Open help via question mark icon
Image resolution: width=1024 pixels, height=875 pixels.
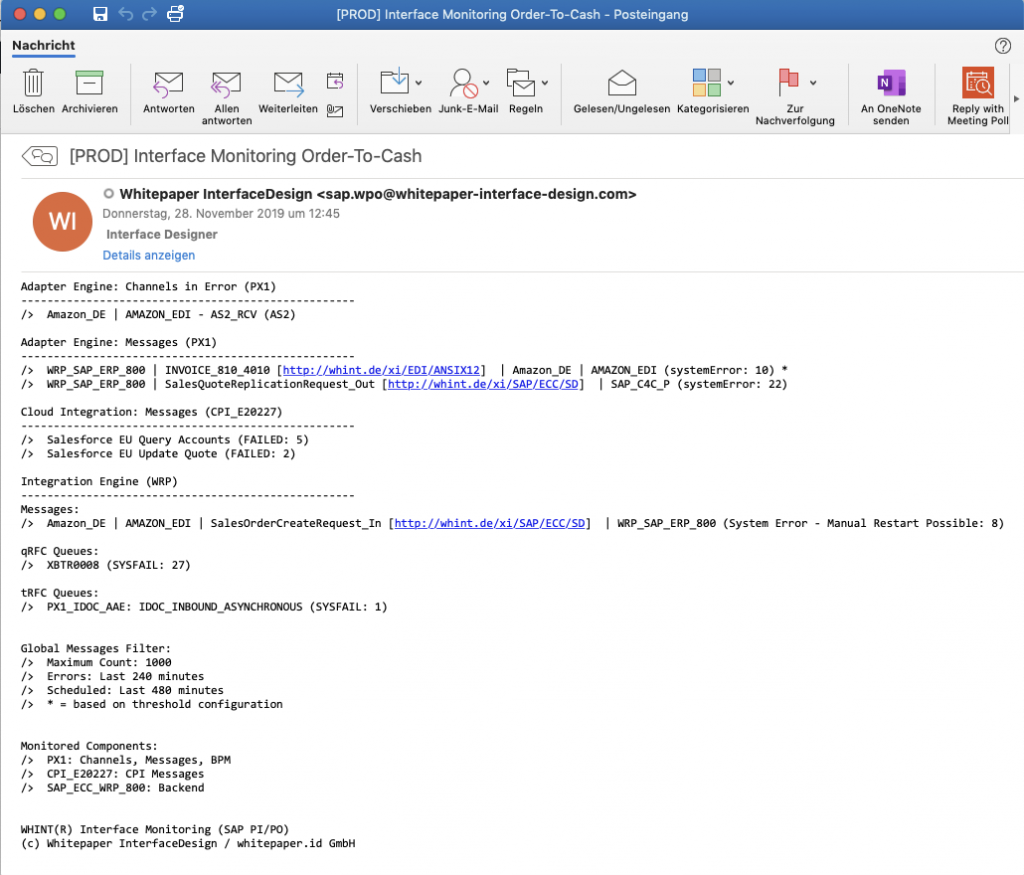(1002, 46)
